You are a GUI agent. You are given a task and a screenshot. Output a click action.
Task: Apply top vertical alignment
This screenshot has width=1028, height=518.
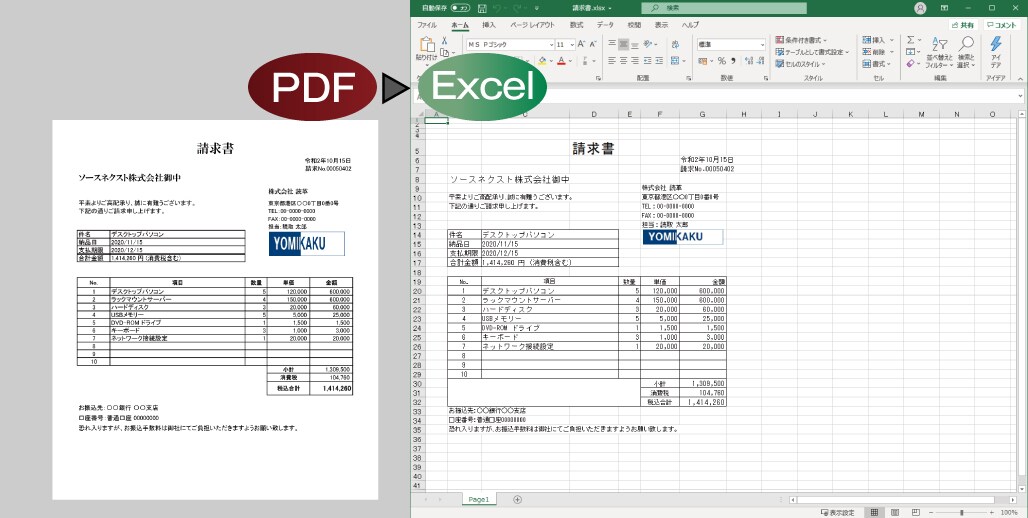612,44
